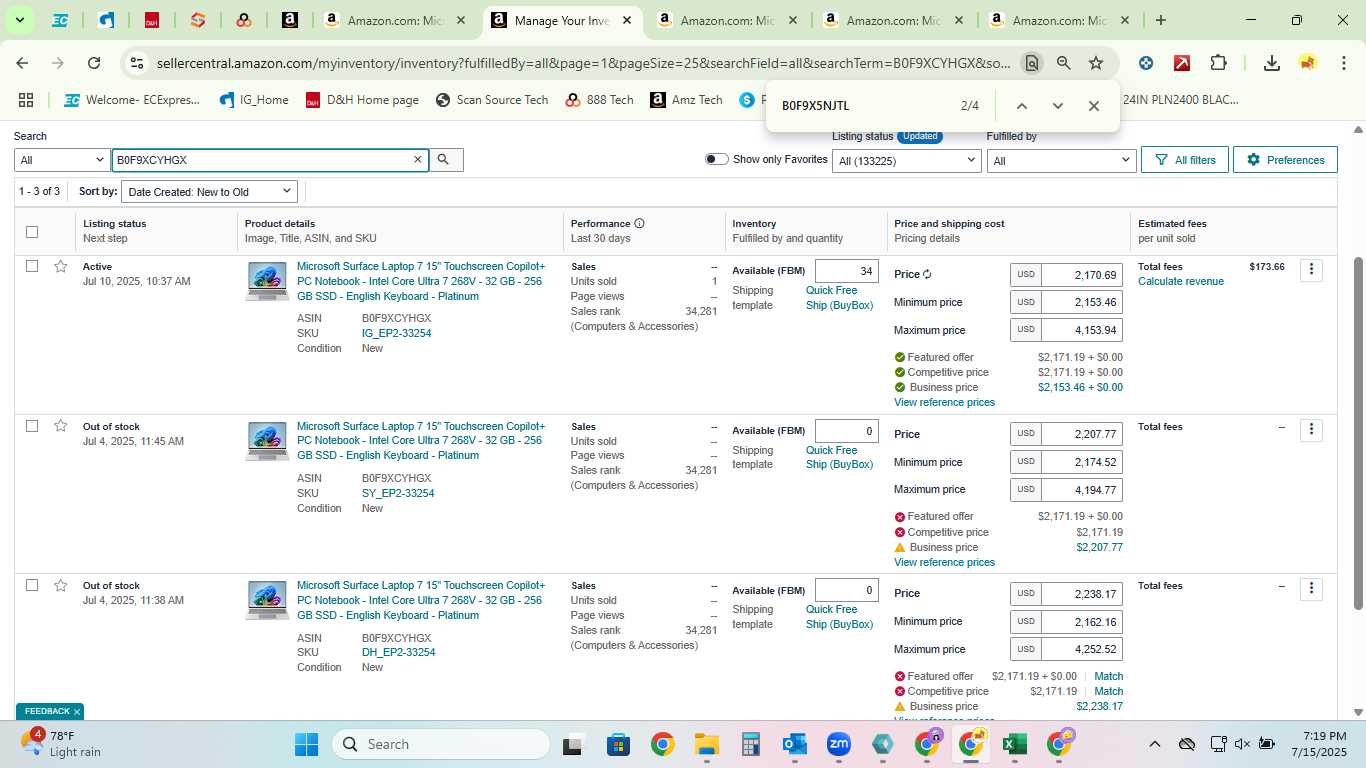
Task: Open Quick Free Ship (BuyBox) template on Active listing
Action: click(839, 298)
